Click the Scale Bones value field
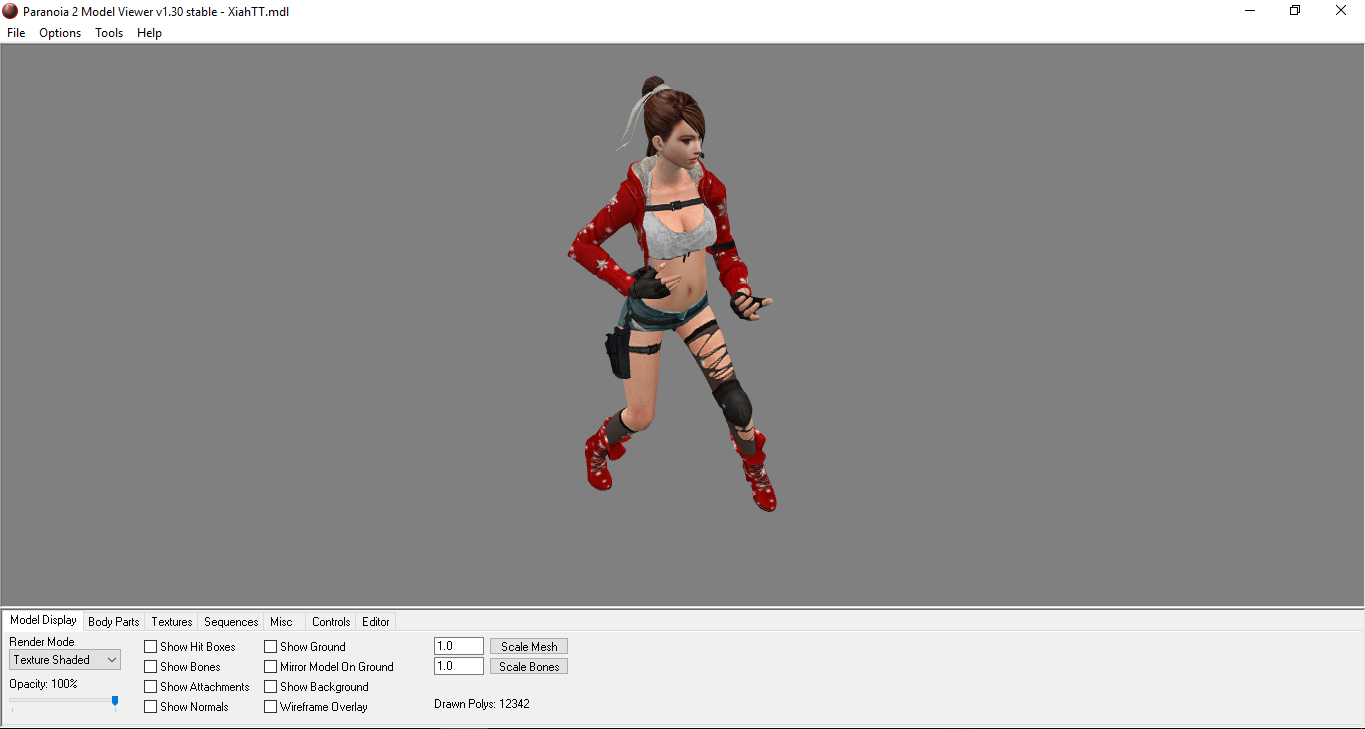The width and height of the screenshot is (1365, 729). 459,666
